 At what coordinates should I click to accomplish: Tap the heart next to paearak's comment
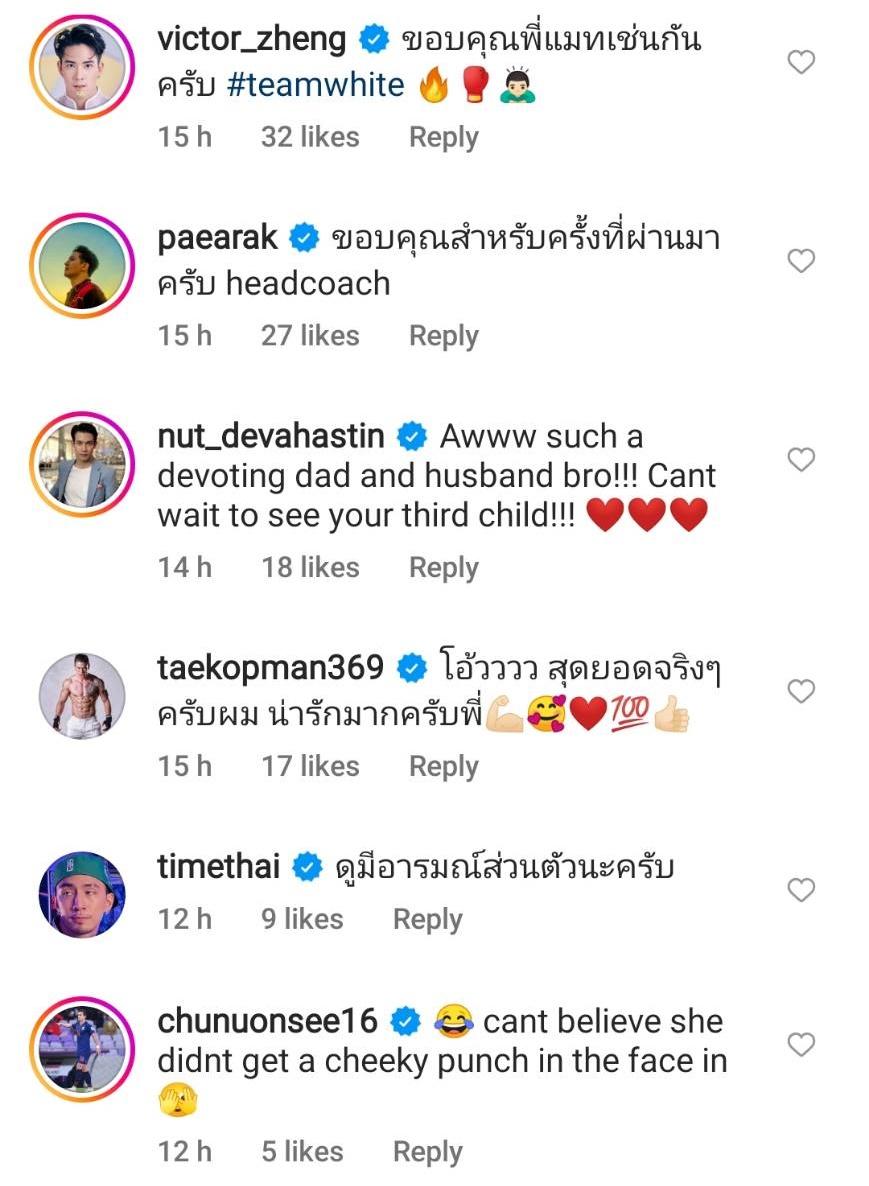click(x=801, y=262)
